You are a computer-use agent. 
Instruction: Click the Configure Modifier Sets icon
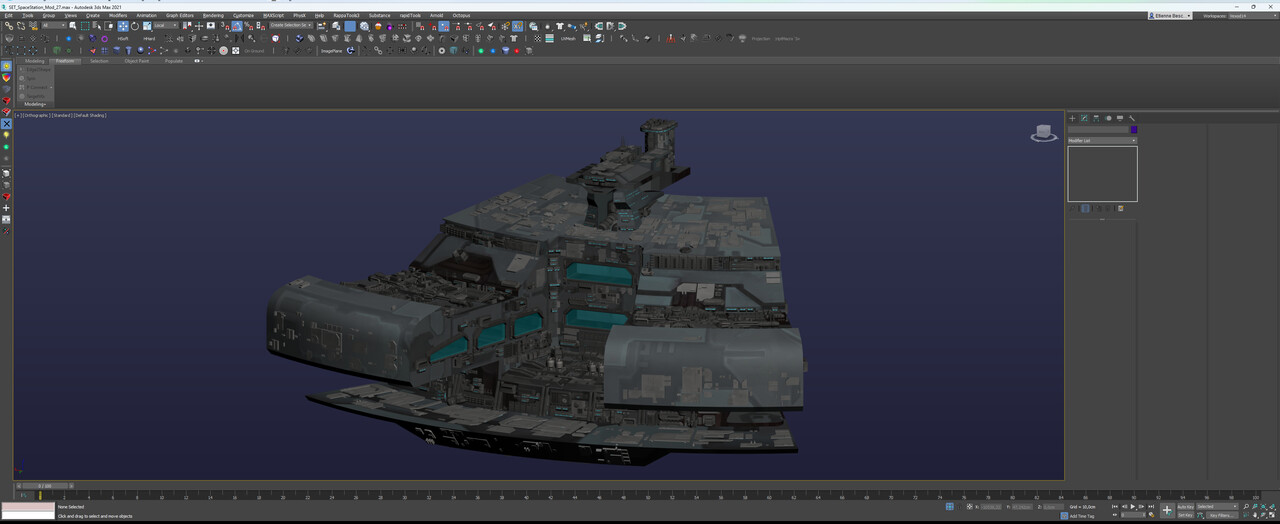pos(1121,209)
